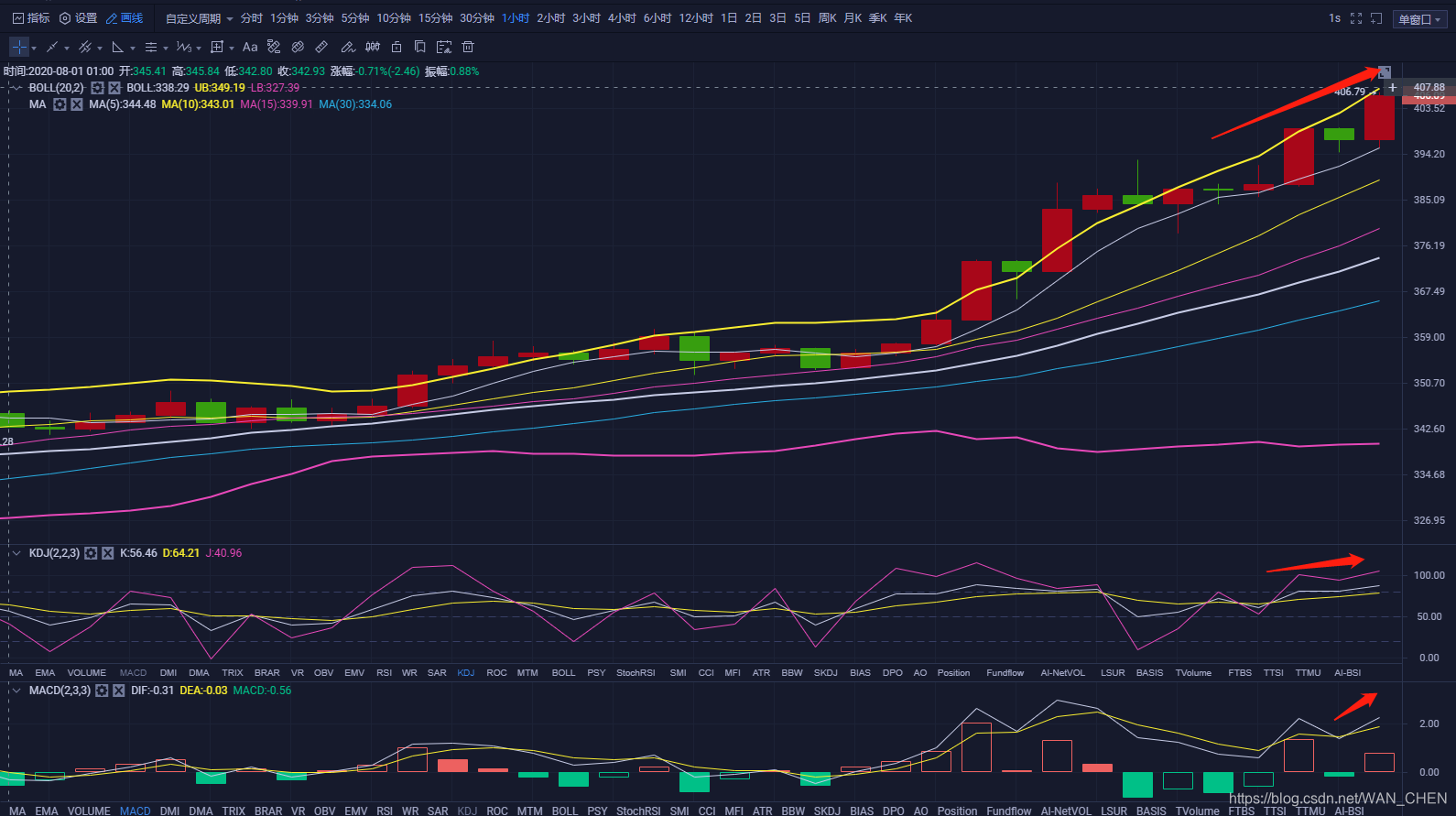The height and width of the screenshot is (816, 1456).
Task: Select BOLL in the KDJ panel indicator row
Action: 564,673
